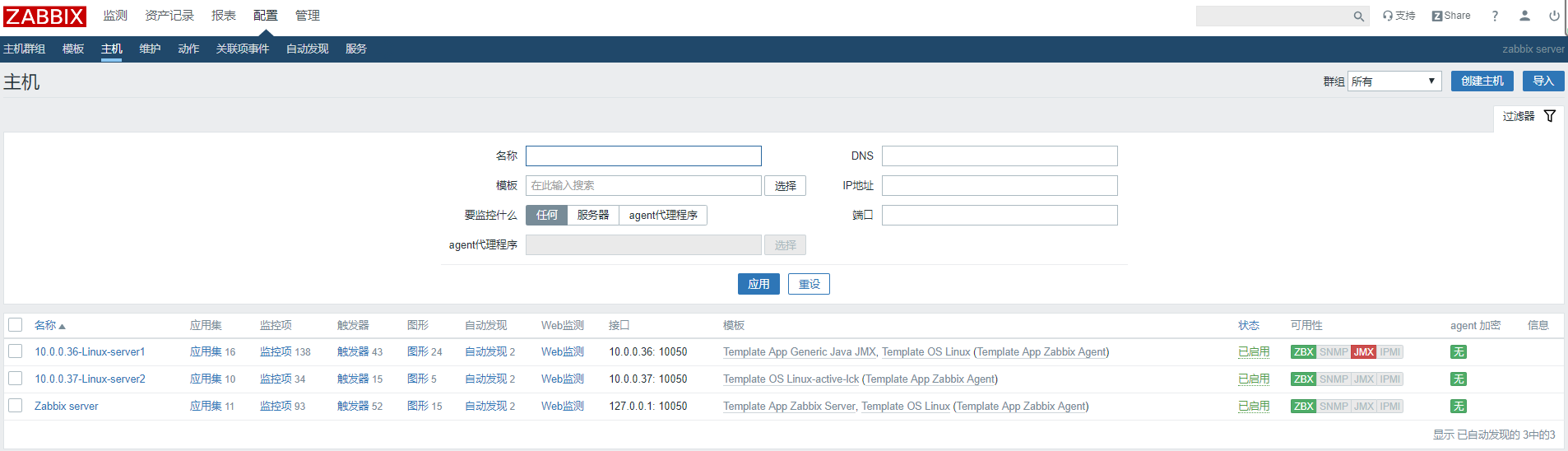Open the user profile icon
Image resolution: width=1568 pixels, height=451 pixels.
coord(1524,16)
